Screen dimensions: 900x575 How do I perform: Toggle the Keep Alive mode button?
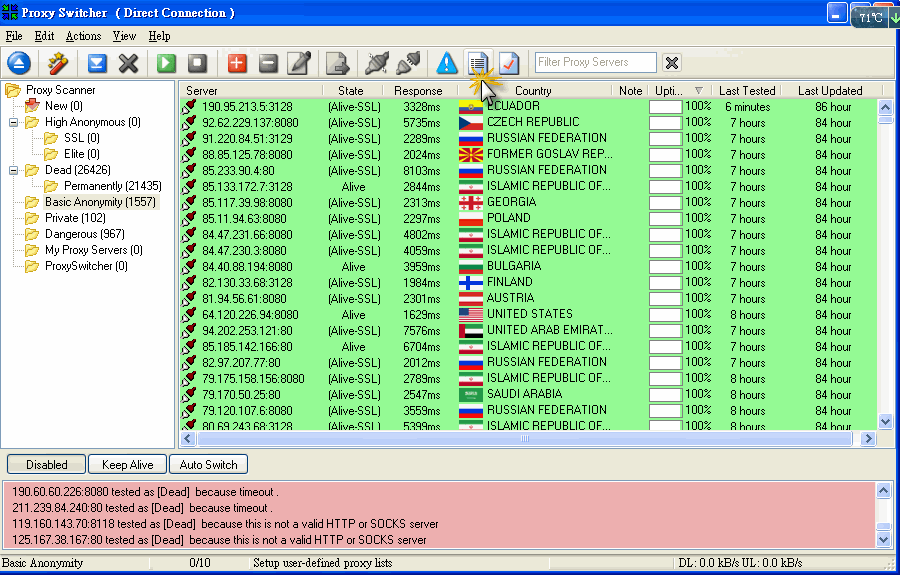[x=127, y=464]
